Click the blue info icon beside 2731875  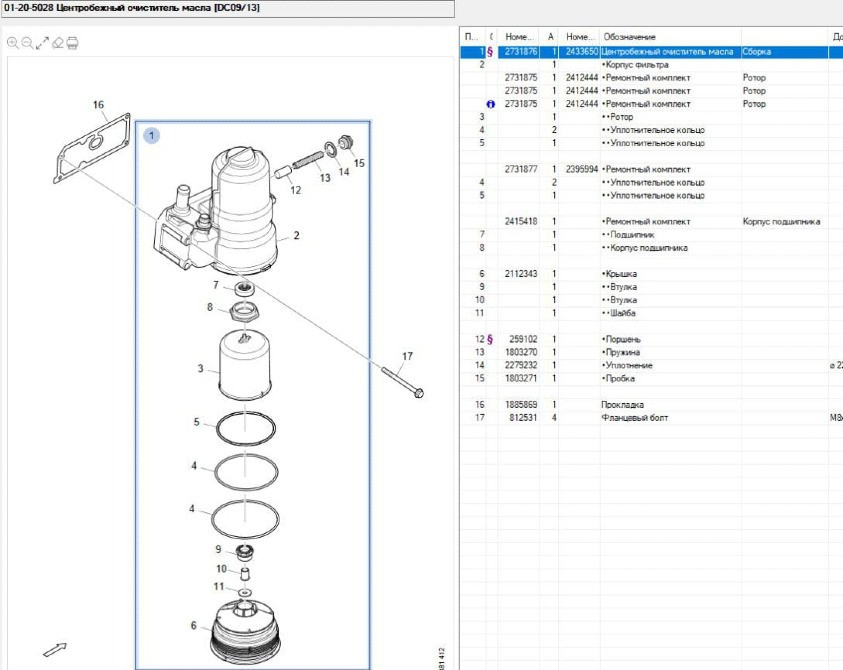click(x=491, y=104)
